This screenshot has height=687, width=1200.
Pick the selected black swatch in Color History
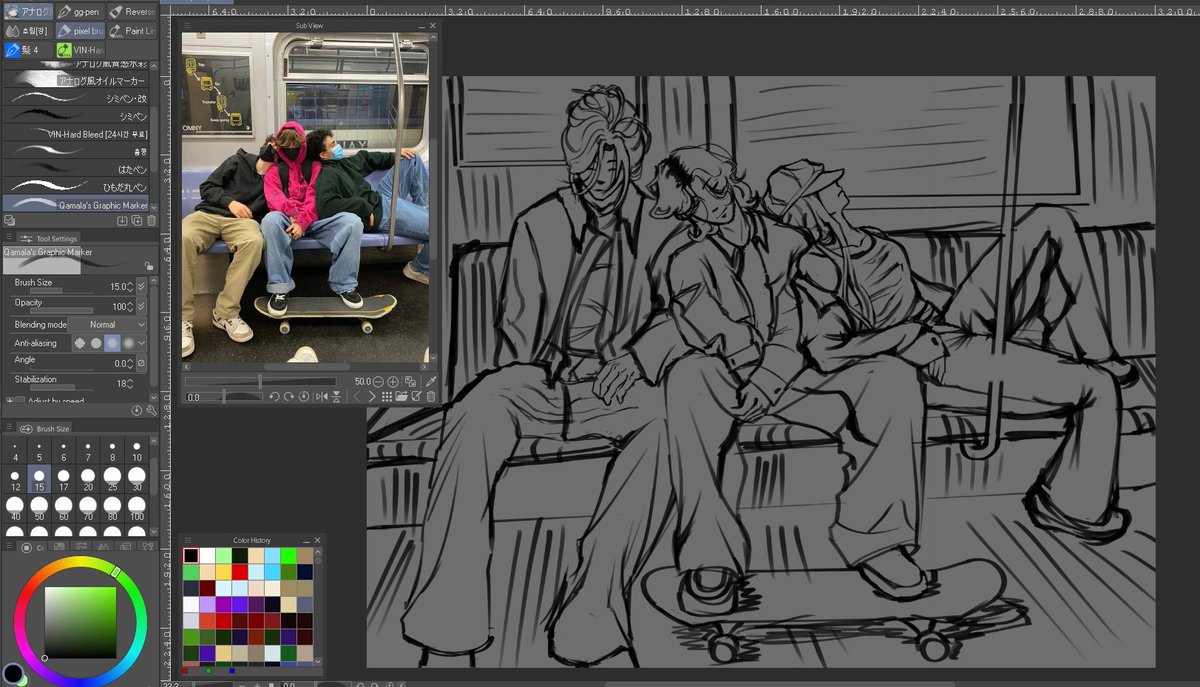click(x=191, y=555)
